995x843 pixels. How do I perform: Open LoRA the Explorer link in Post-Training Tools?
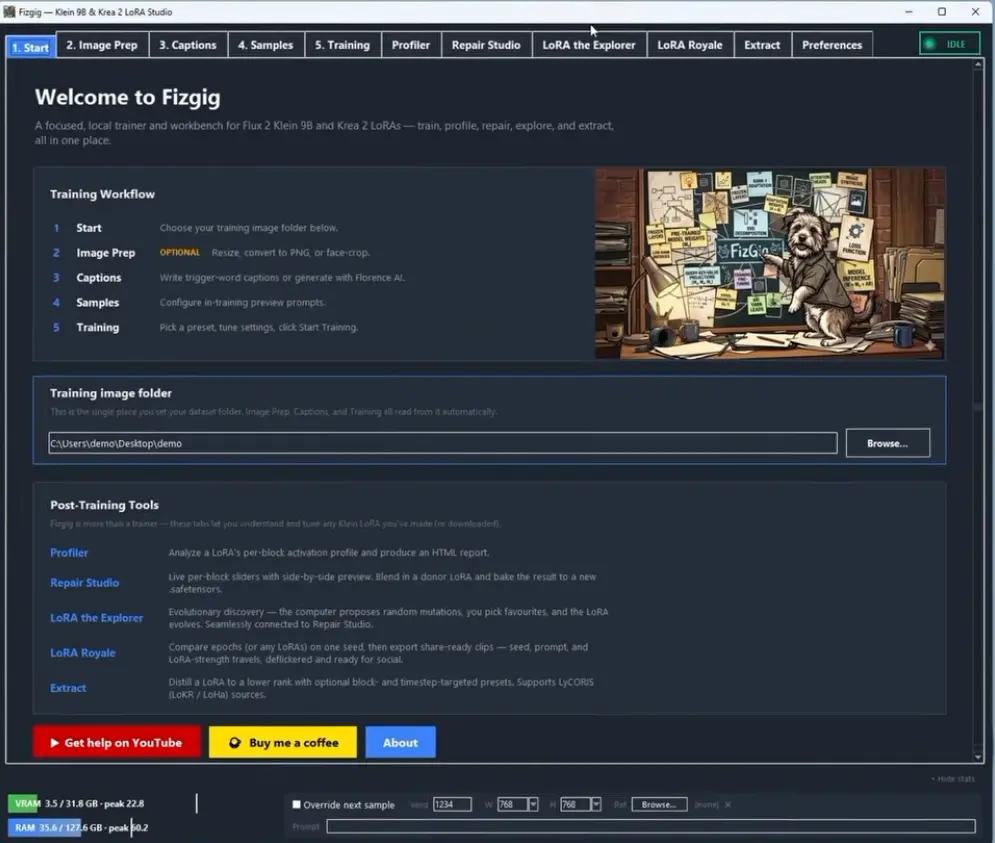[96, 618]
